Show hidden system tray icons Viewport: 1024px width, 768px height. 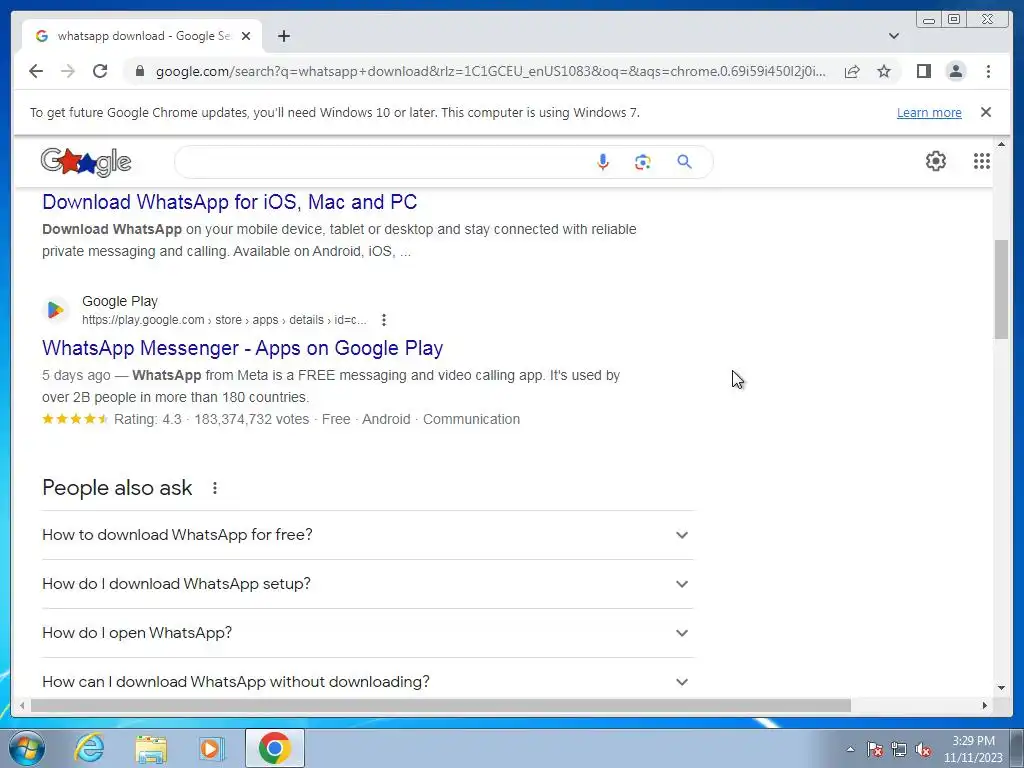850,749
